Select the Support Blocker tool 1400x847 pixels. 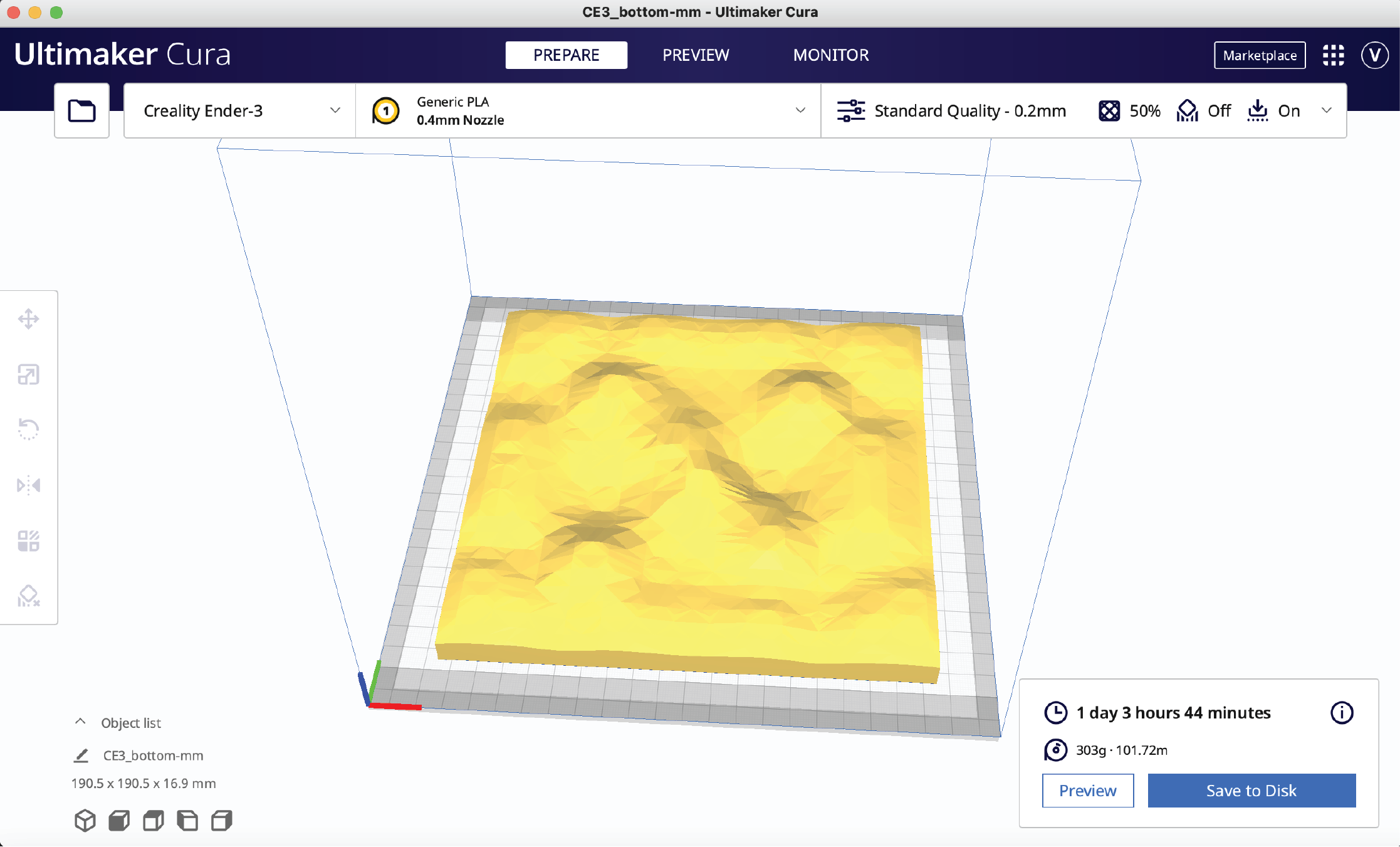[x=29, y=596]
